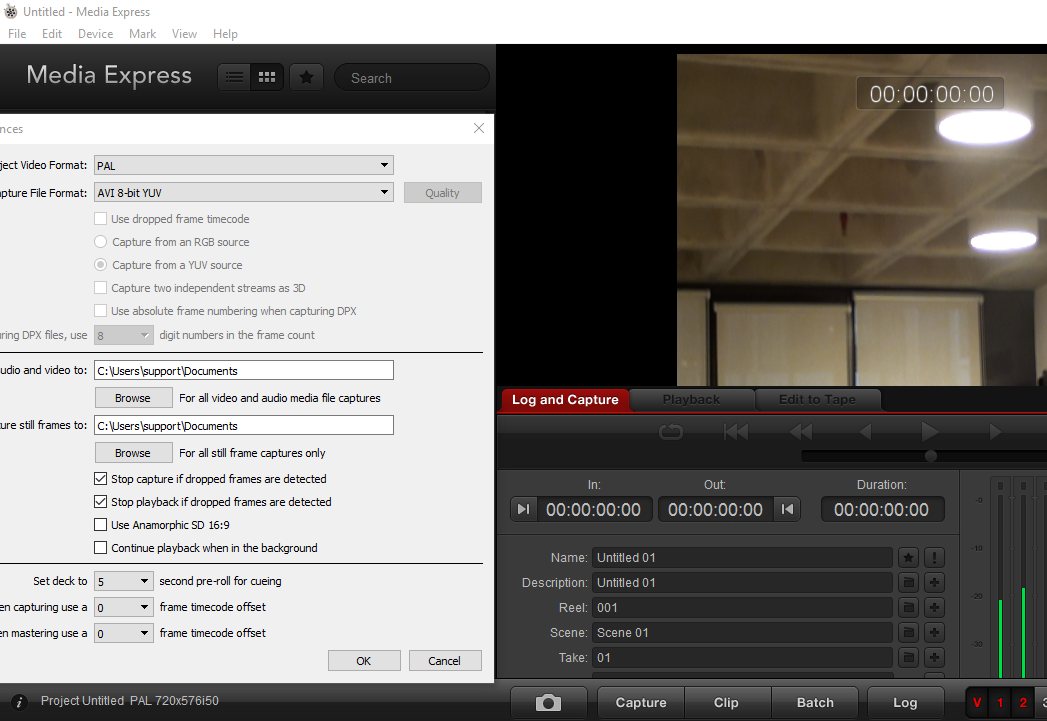
Task: Switch to thumbnail grid view icon
Action: click(x=267, y=77)
